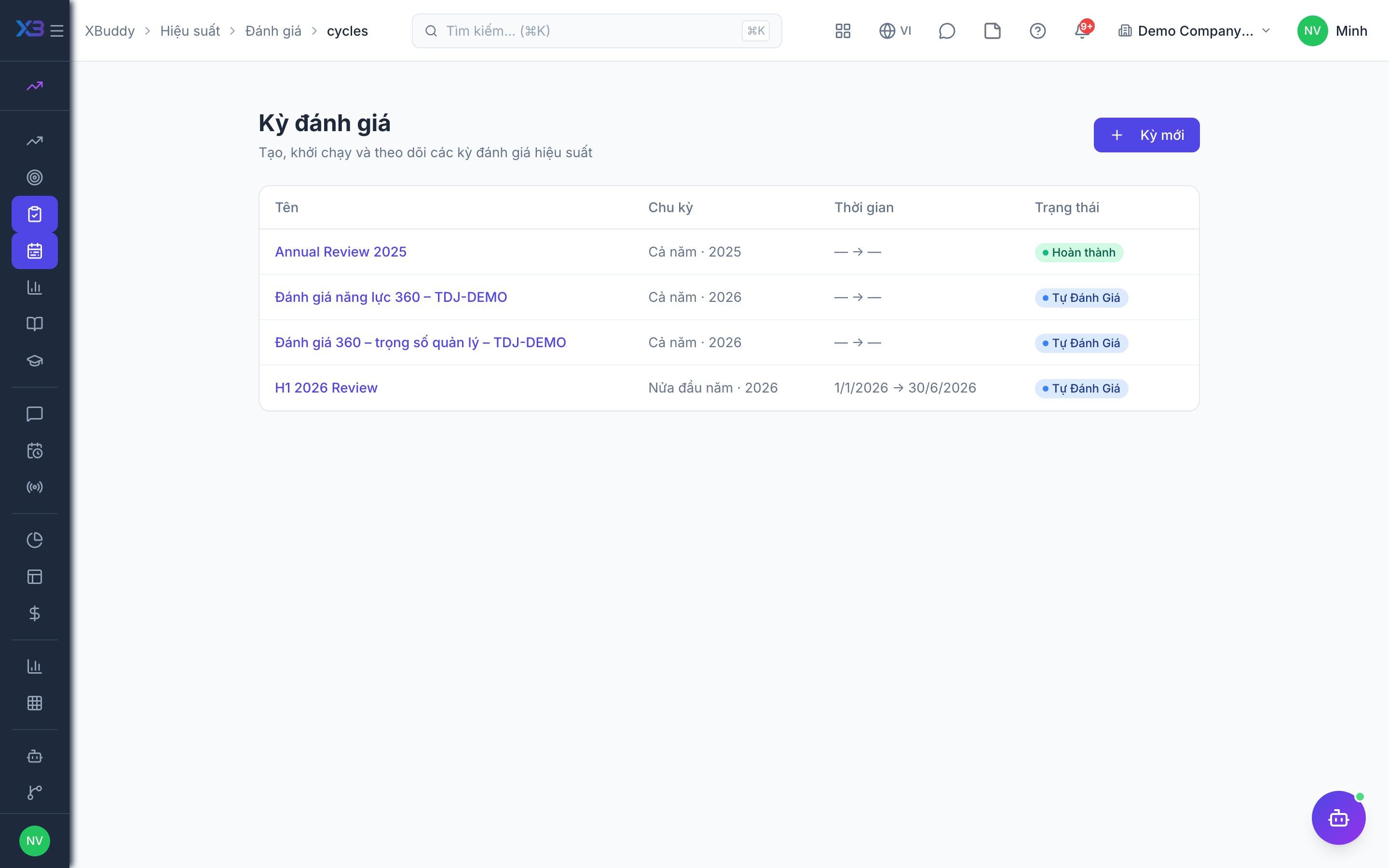
Task: Open the Minh user profile menu
Action: pos(1332,30)
